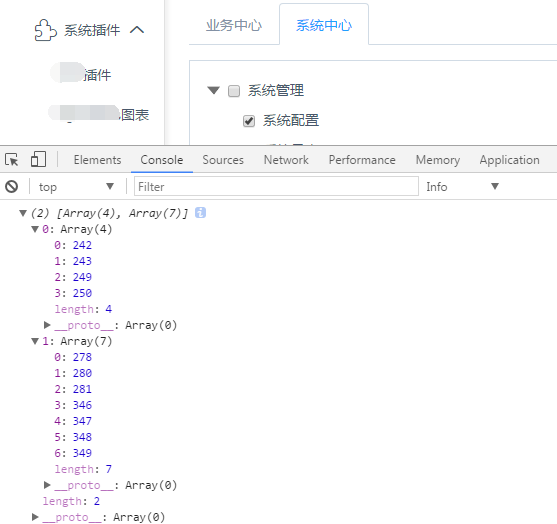Open the Sources tab

point(223,160)
